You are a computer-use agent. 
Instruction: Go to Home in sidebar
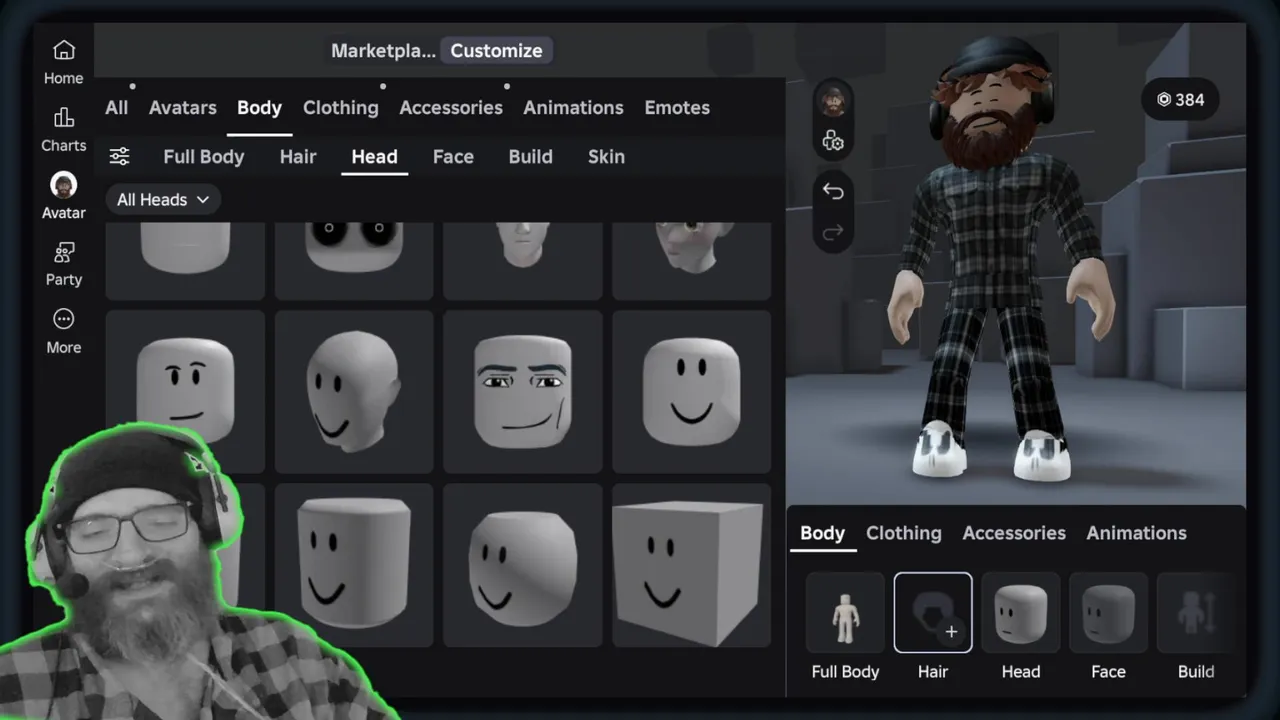63,62
